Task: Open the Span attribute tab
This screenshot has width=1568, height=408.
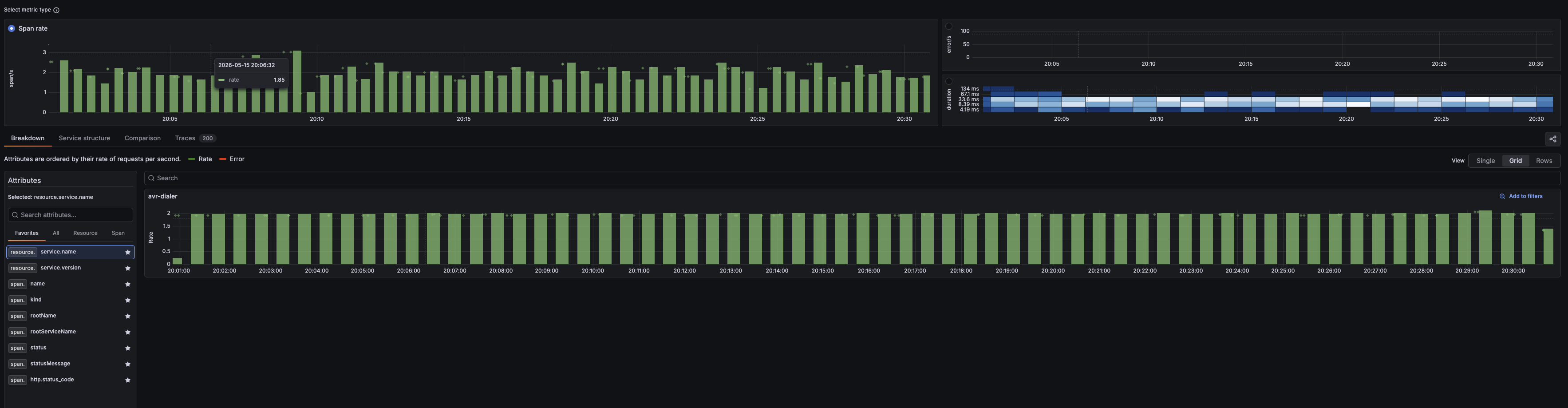Action: point(118,233)
